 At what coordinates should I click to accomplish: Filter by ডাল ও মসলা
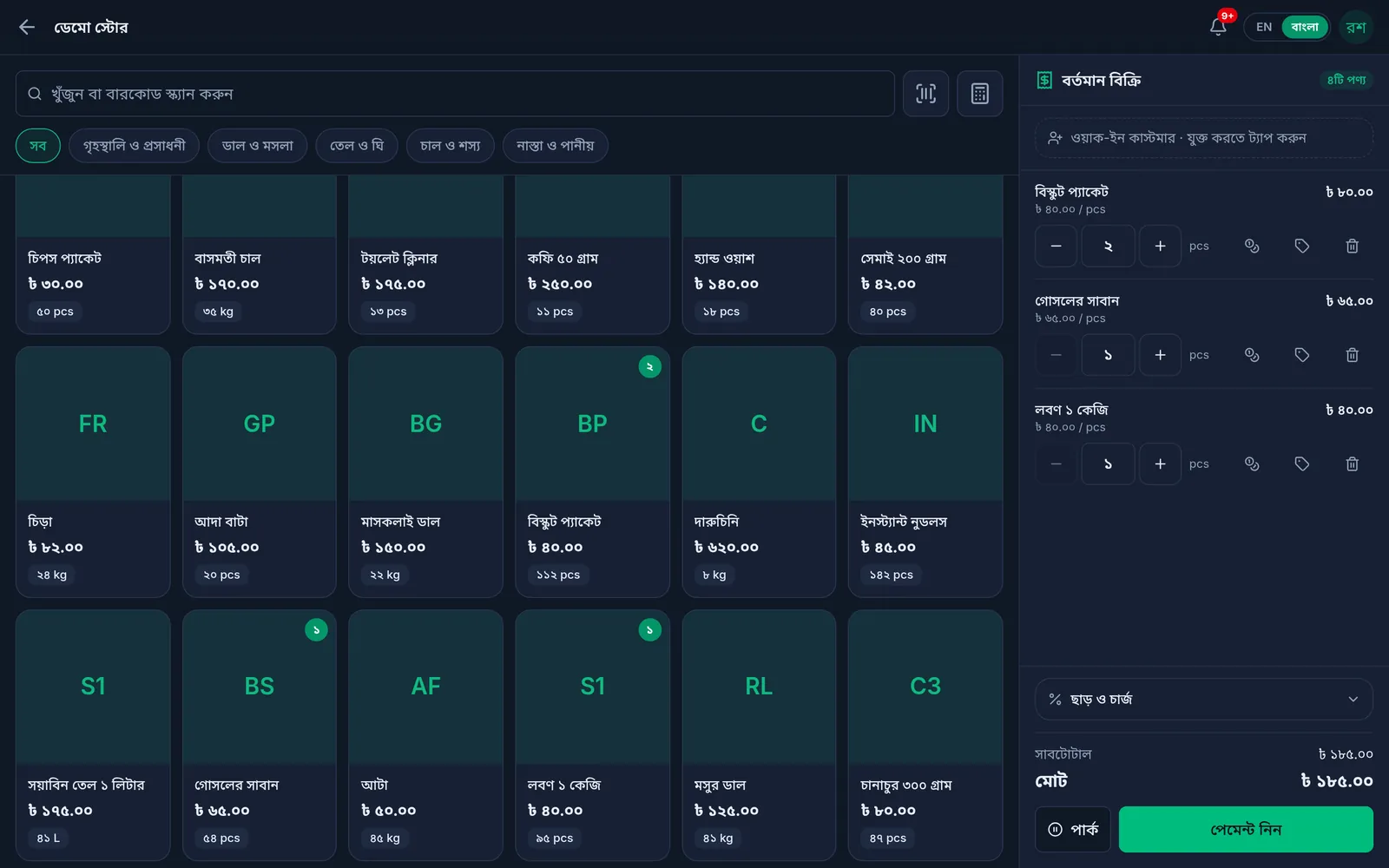point(258,146)
